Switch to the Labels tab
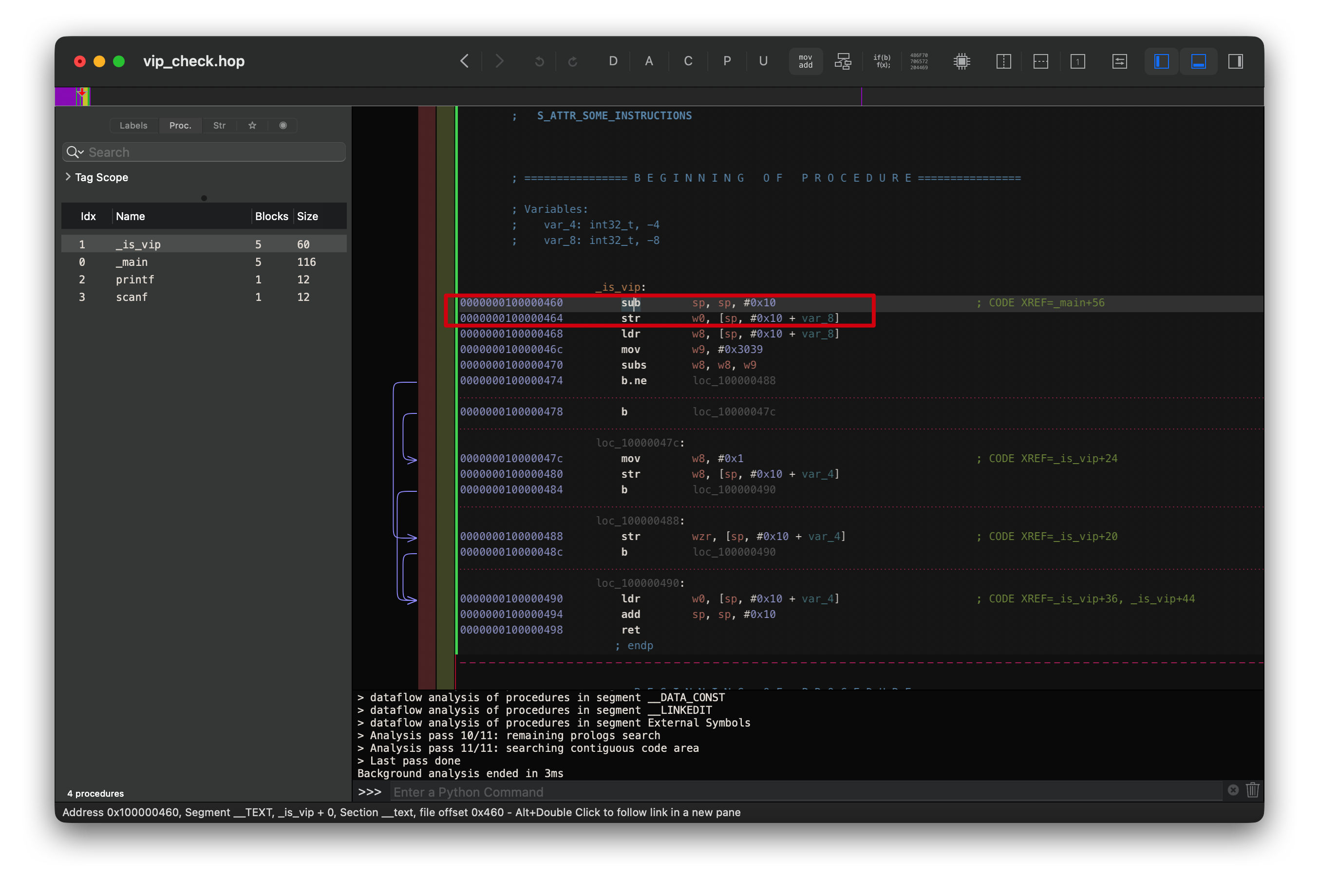This screenshot has width=1319, height=896. pos(133,126)
